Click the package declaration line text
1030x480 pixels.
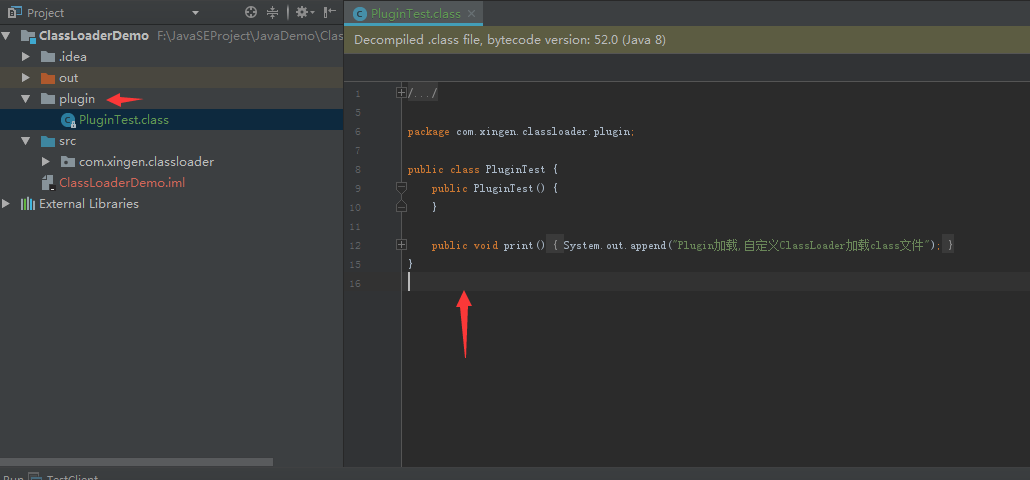pyautogui.click(x=521, y=131)
